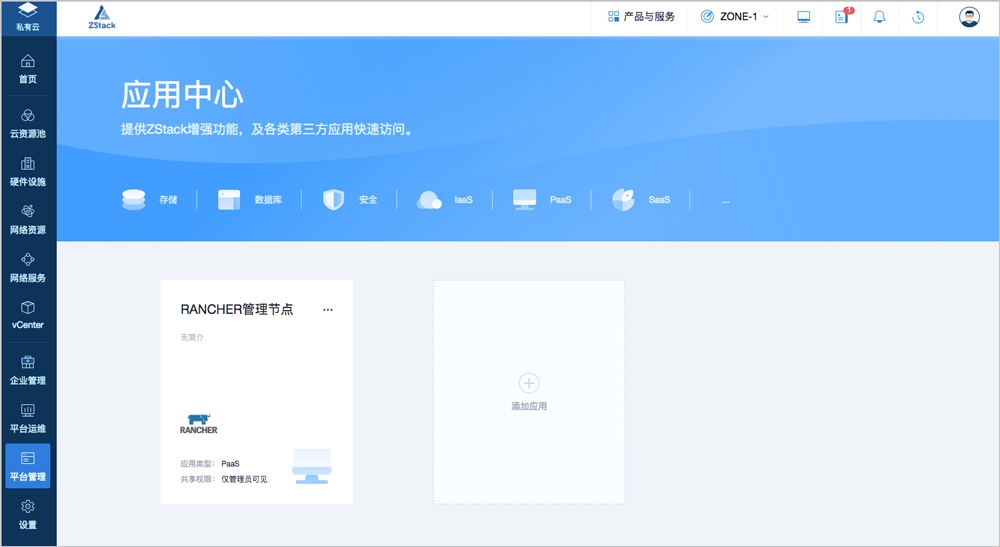The height and width of the screenshot is (547, 1000).
Task: Click the notification bell icon
Action: pyautogui.click(x=880, y=17)
